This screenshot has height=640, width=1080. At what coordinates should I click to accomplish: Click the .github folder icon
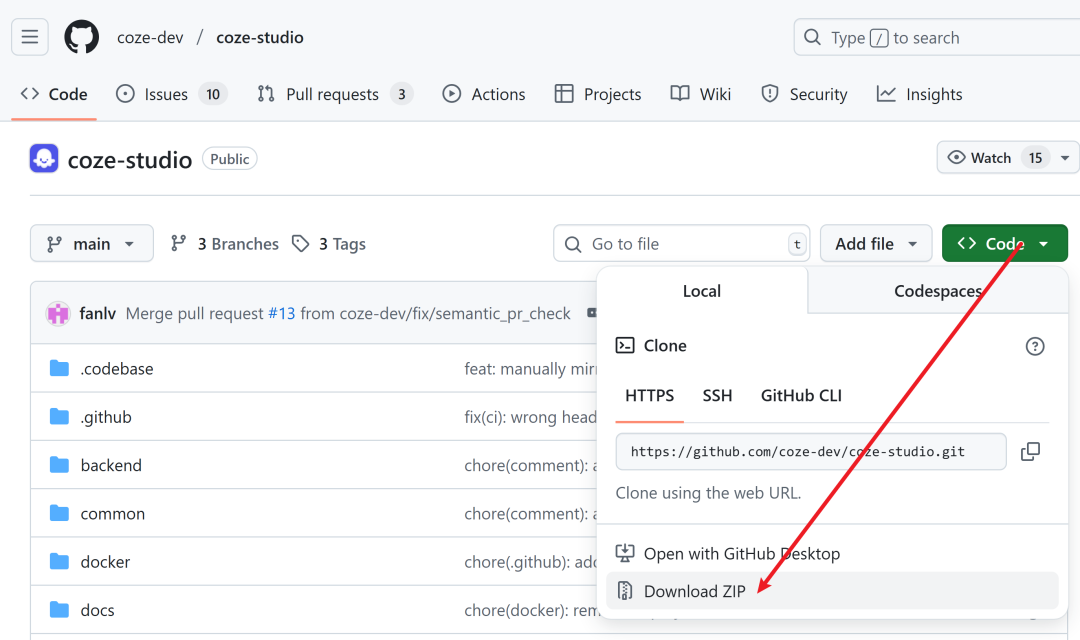59,417
